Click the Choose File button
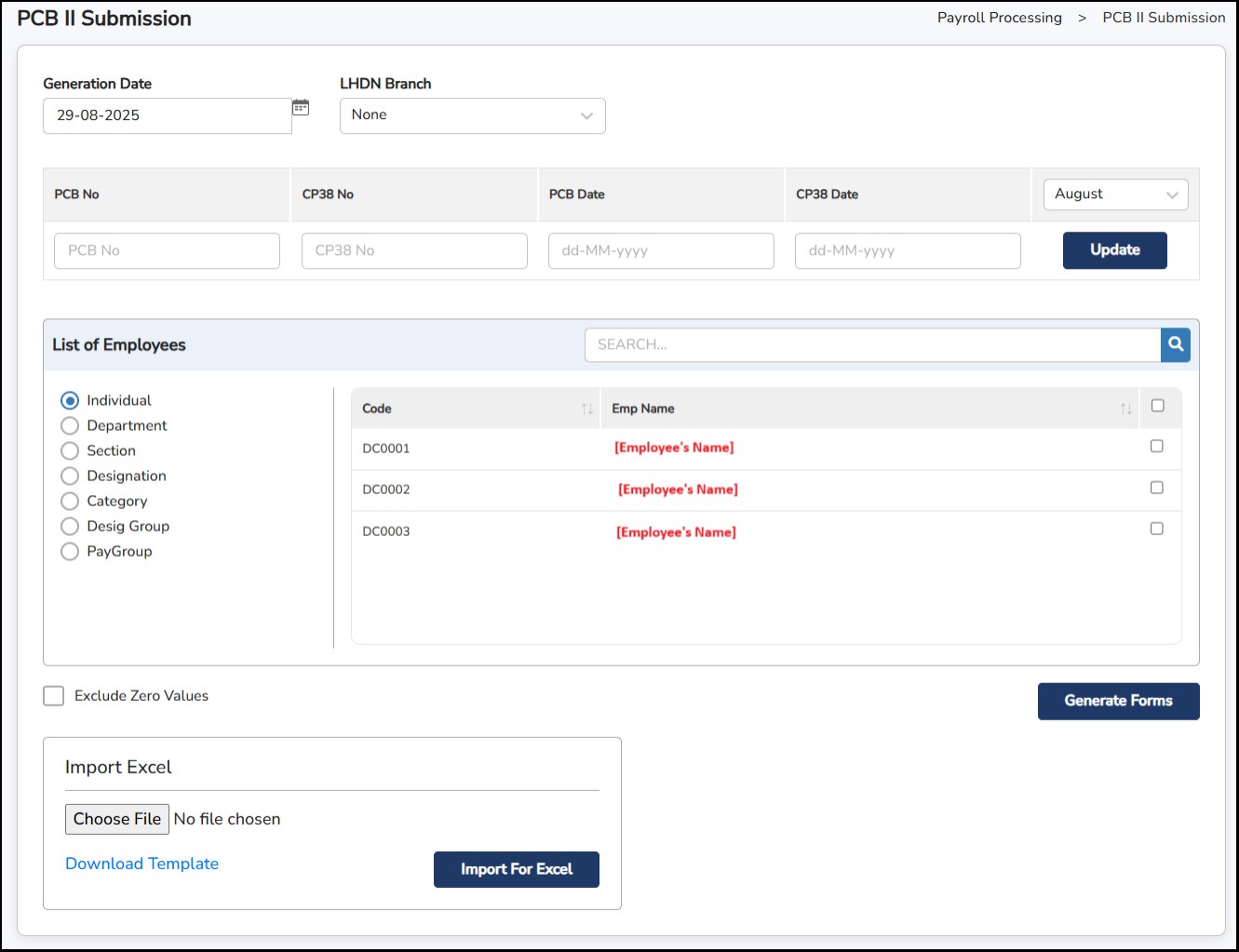The height and width of the screenshot is (952, 1239). (x=117, y=819)
